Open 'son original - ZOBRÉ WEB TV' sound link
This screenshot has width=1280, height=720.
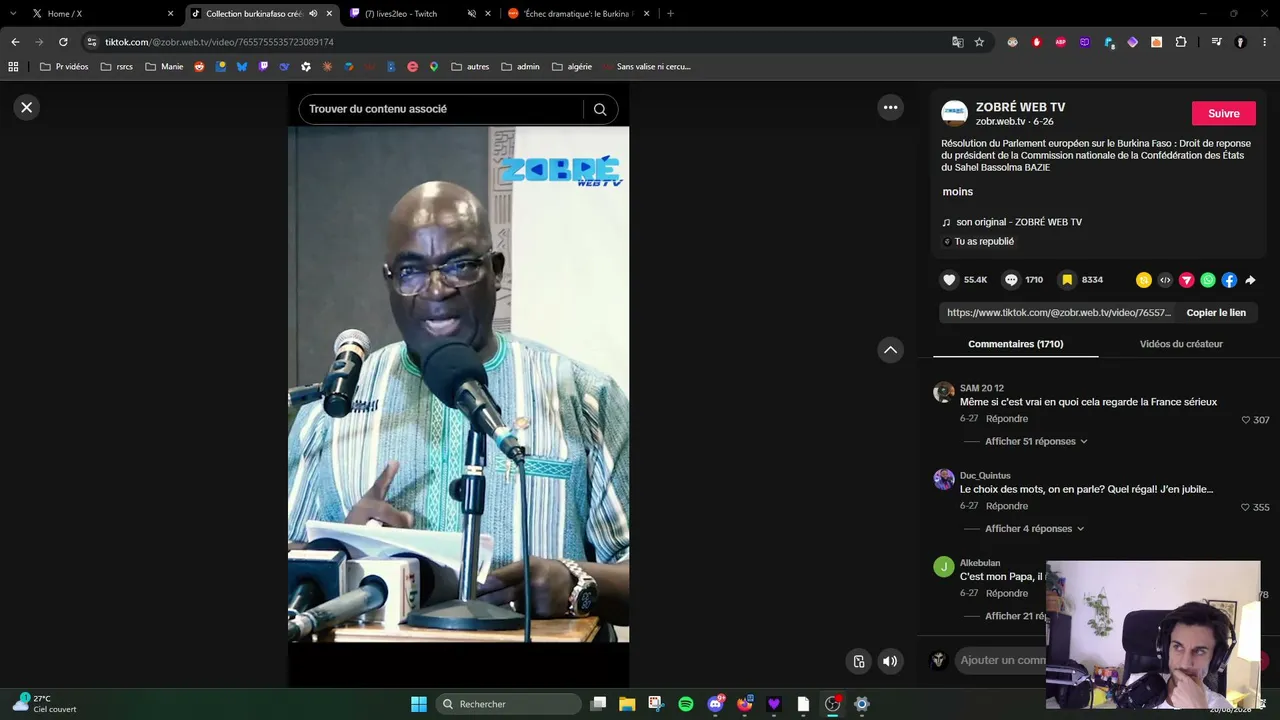point(1019,222)
